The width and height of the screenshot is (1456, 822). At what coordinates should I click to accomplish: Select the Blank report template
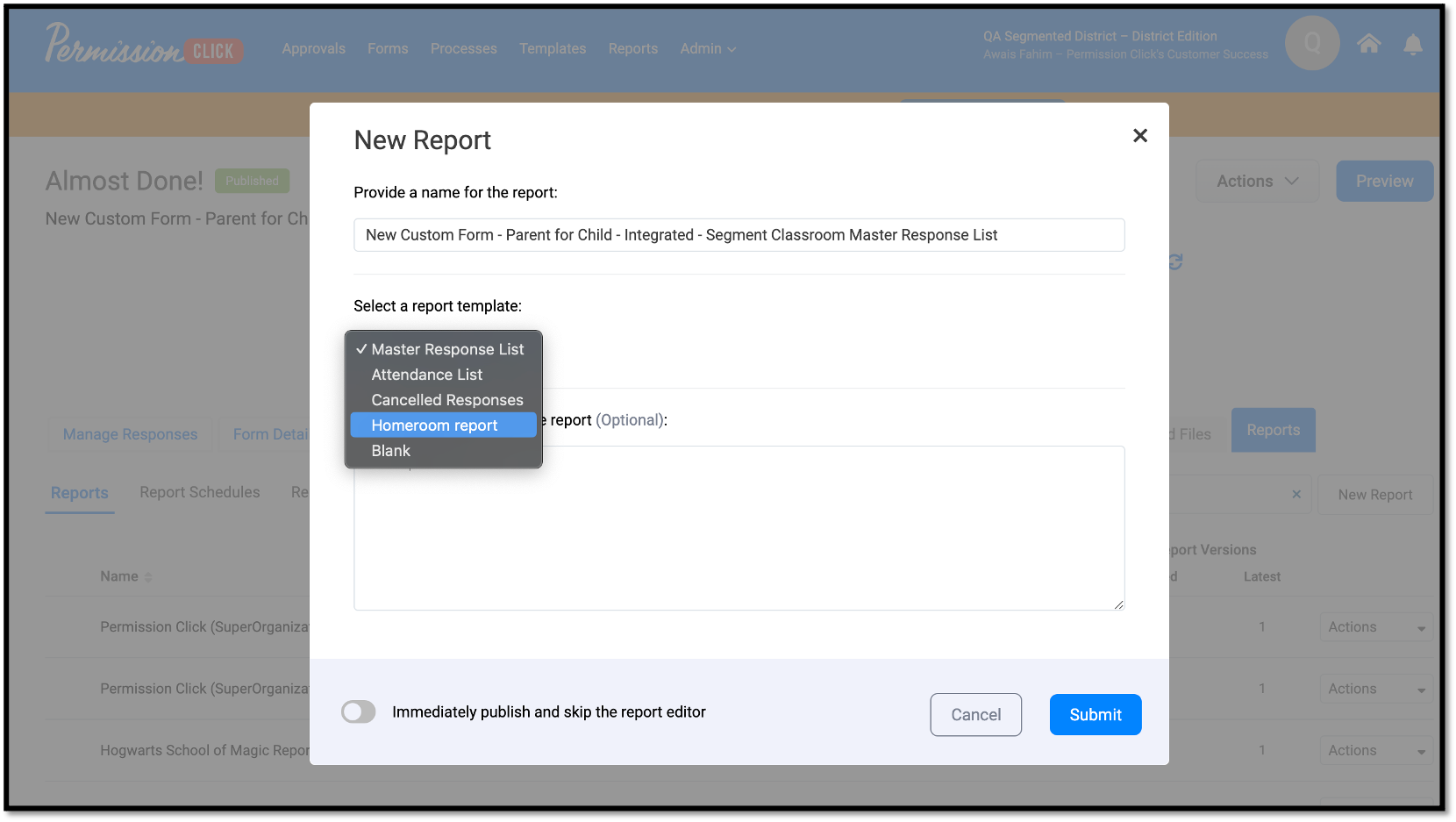tap(390, 450)
